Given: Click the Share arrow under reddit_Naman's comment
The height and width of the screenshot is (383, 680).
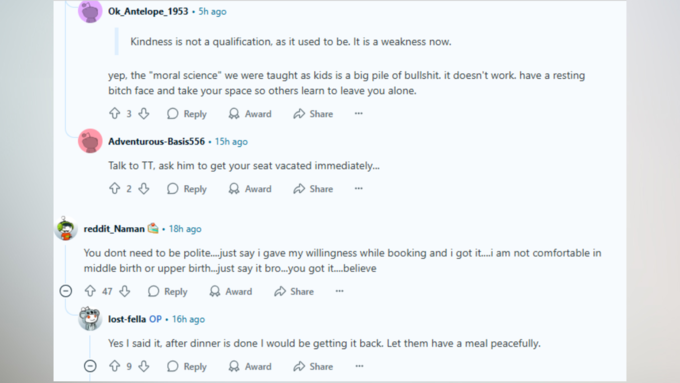Looking at the screenshot, I should click(x=280, y=291).
